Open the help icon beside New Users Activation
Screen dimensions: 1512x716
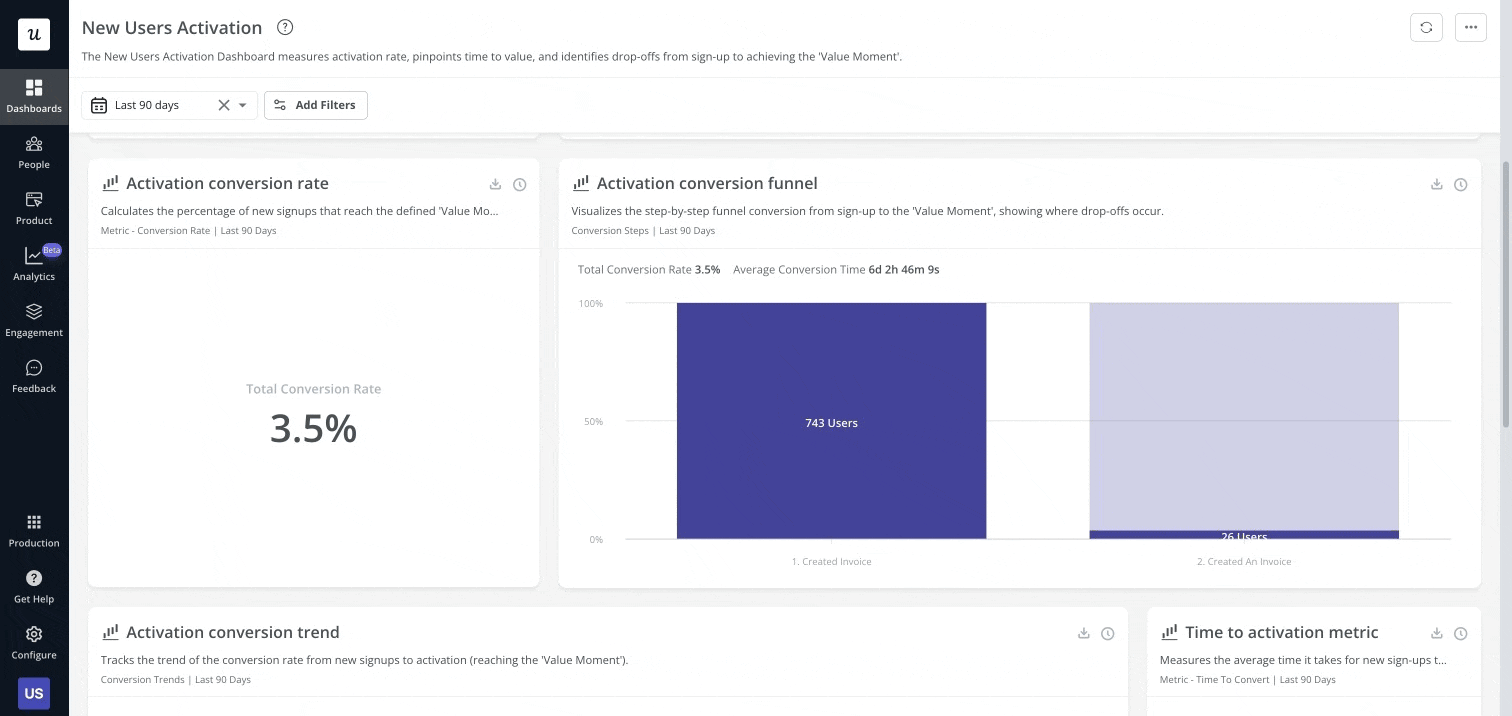[285, 28]
